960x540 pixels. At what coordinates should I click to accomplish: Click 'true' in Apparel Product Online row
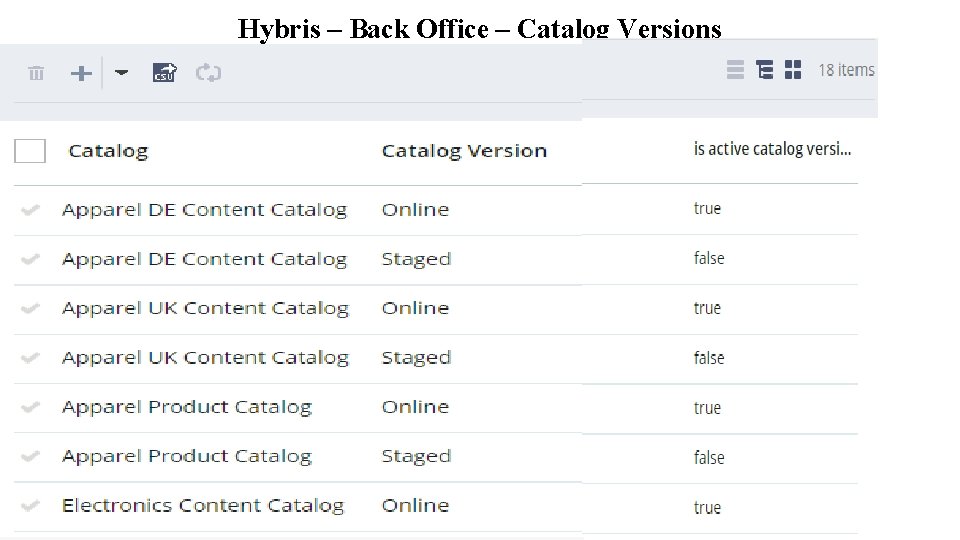[x=707, y=408]
